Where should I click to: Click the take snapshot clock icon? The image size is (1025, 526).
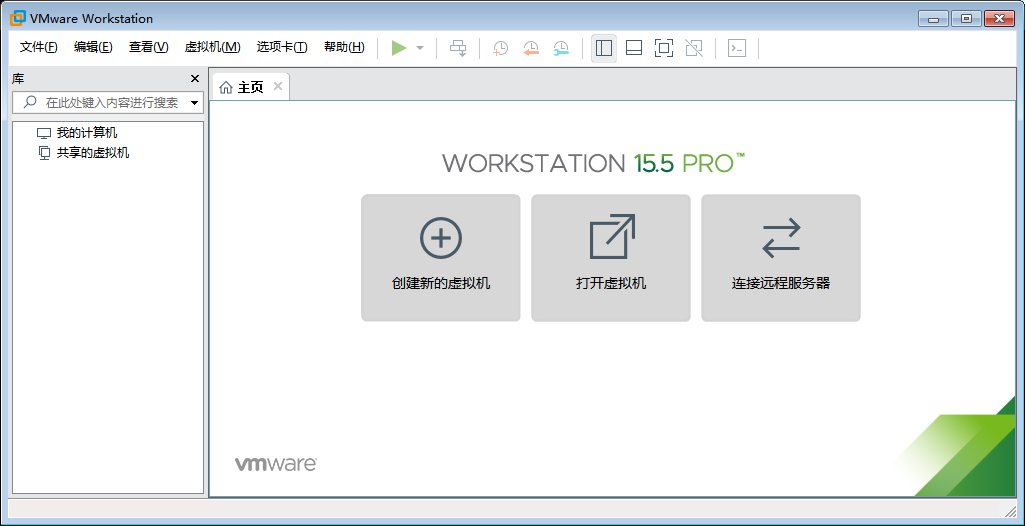501,48
